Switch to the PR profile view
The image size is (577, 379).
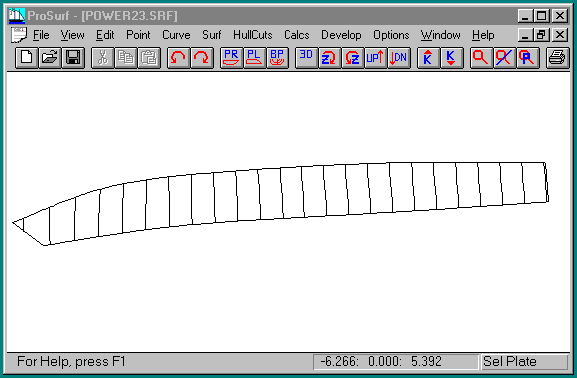point(231,58)
